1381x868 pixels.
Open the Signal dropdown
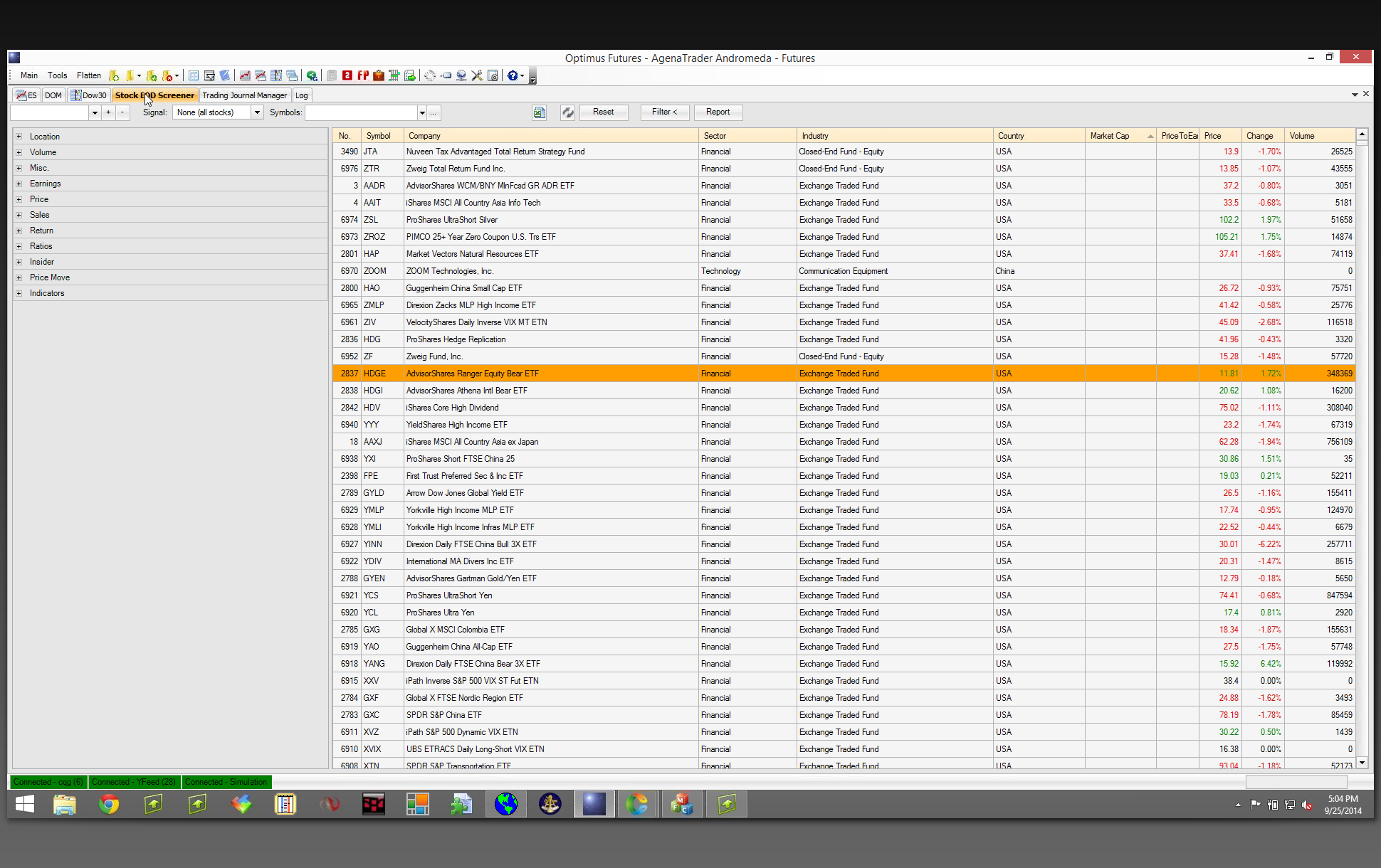click(x=257, y=112)
